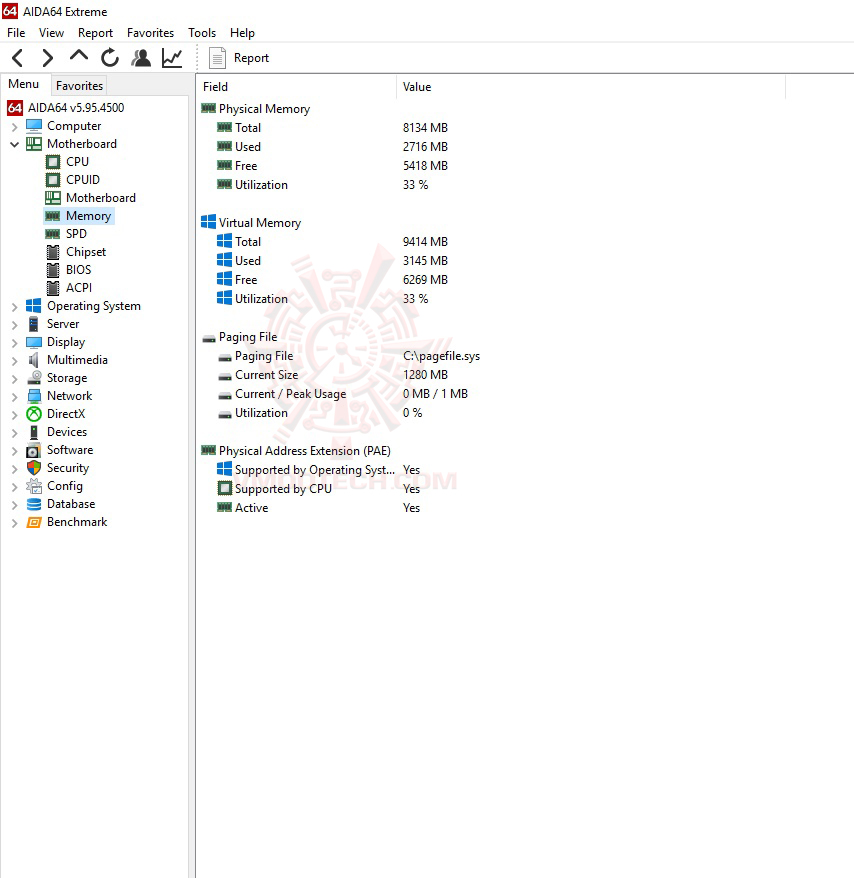Switch to the Menu tab

pos(24,84)
